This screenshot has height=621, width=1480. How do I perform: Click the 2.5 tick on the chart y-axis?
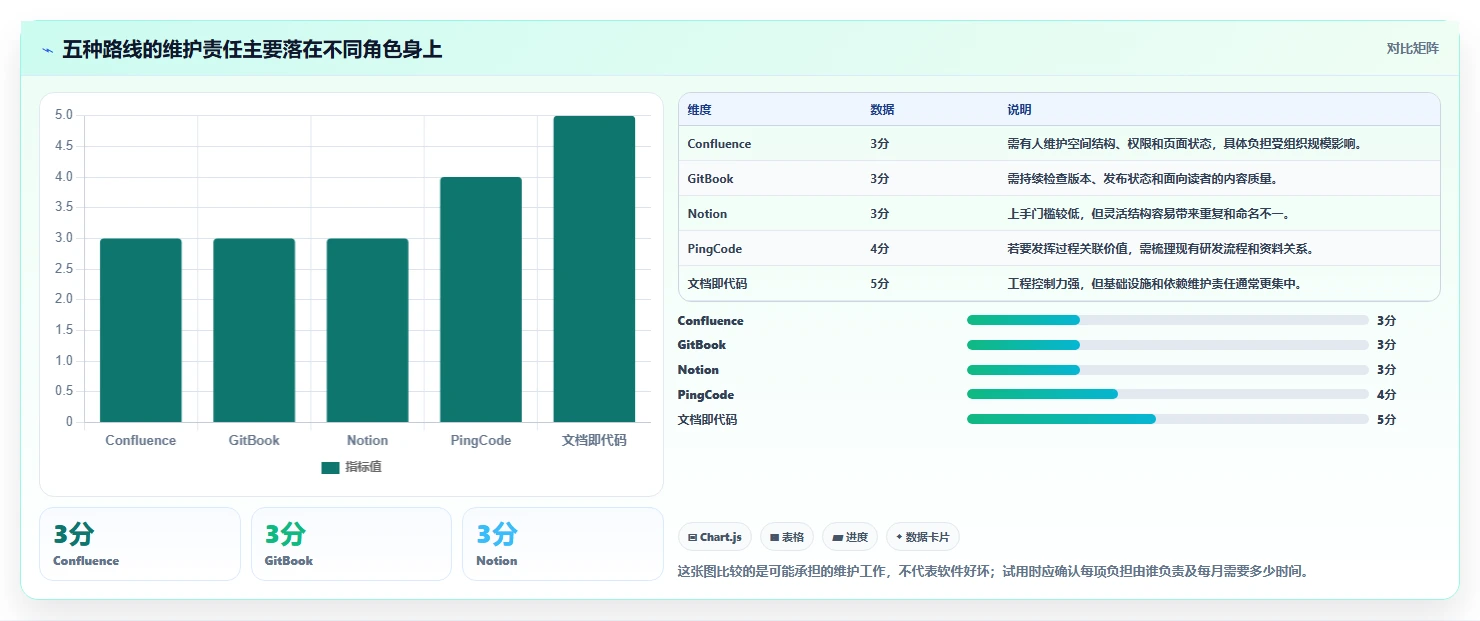coord(64,268)
